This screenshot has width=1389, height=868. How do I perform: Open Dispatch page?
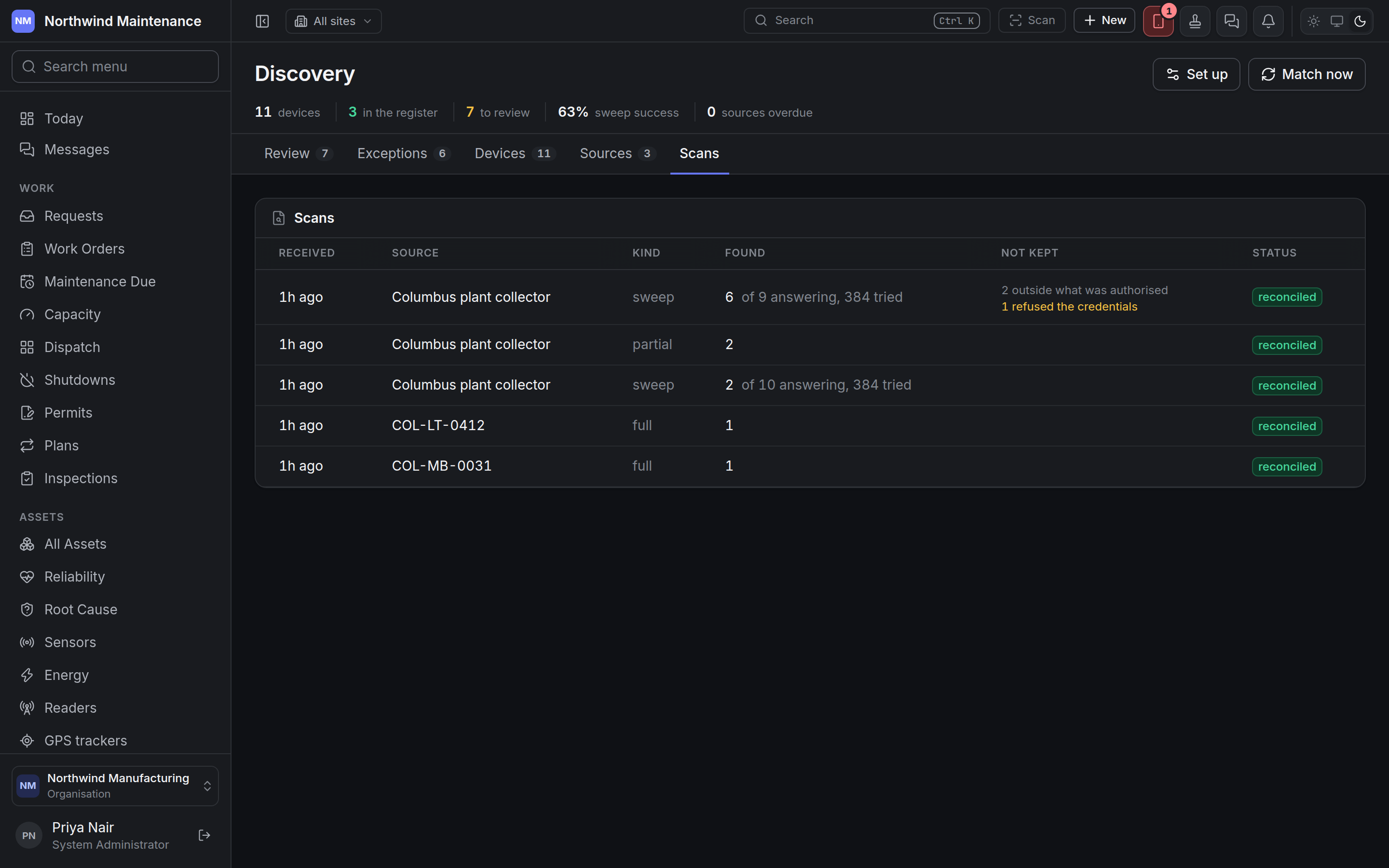(x=115, y=347)
